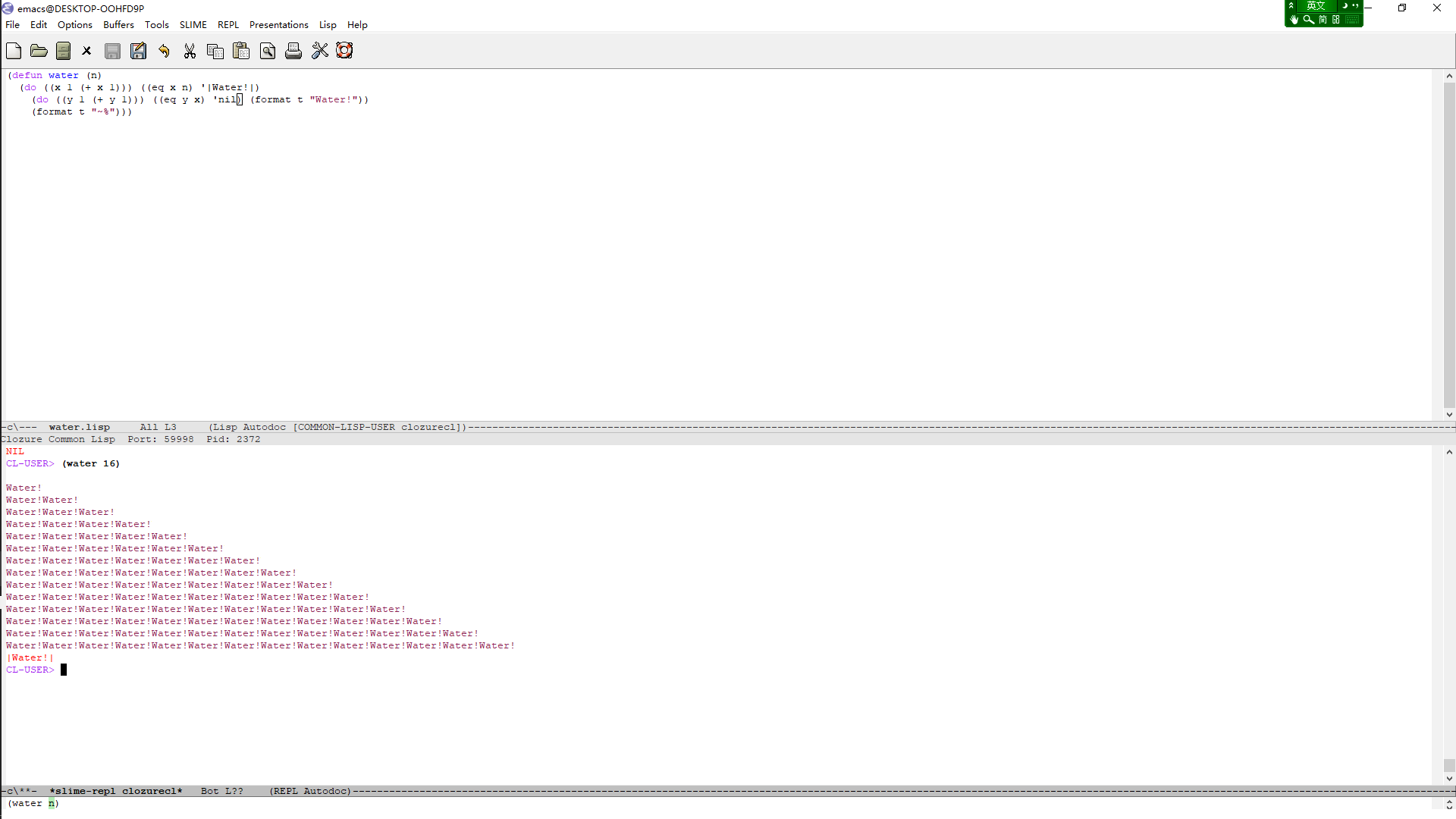
Task: Open the Buffers menu
Action: pos(118,25)
